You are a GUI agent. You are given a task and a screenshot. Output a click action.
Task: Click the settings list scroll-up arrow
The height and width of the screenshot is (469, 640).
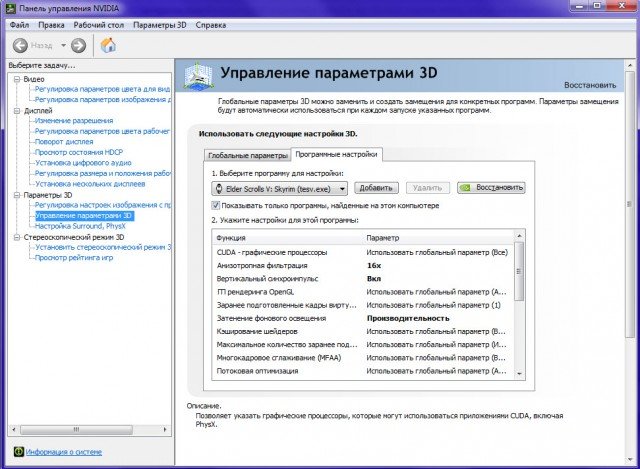coord(519,236)
